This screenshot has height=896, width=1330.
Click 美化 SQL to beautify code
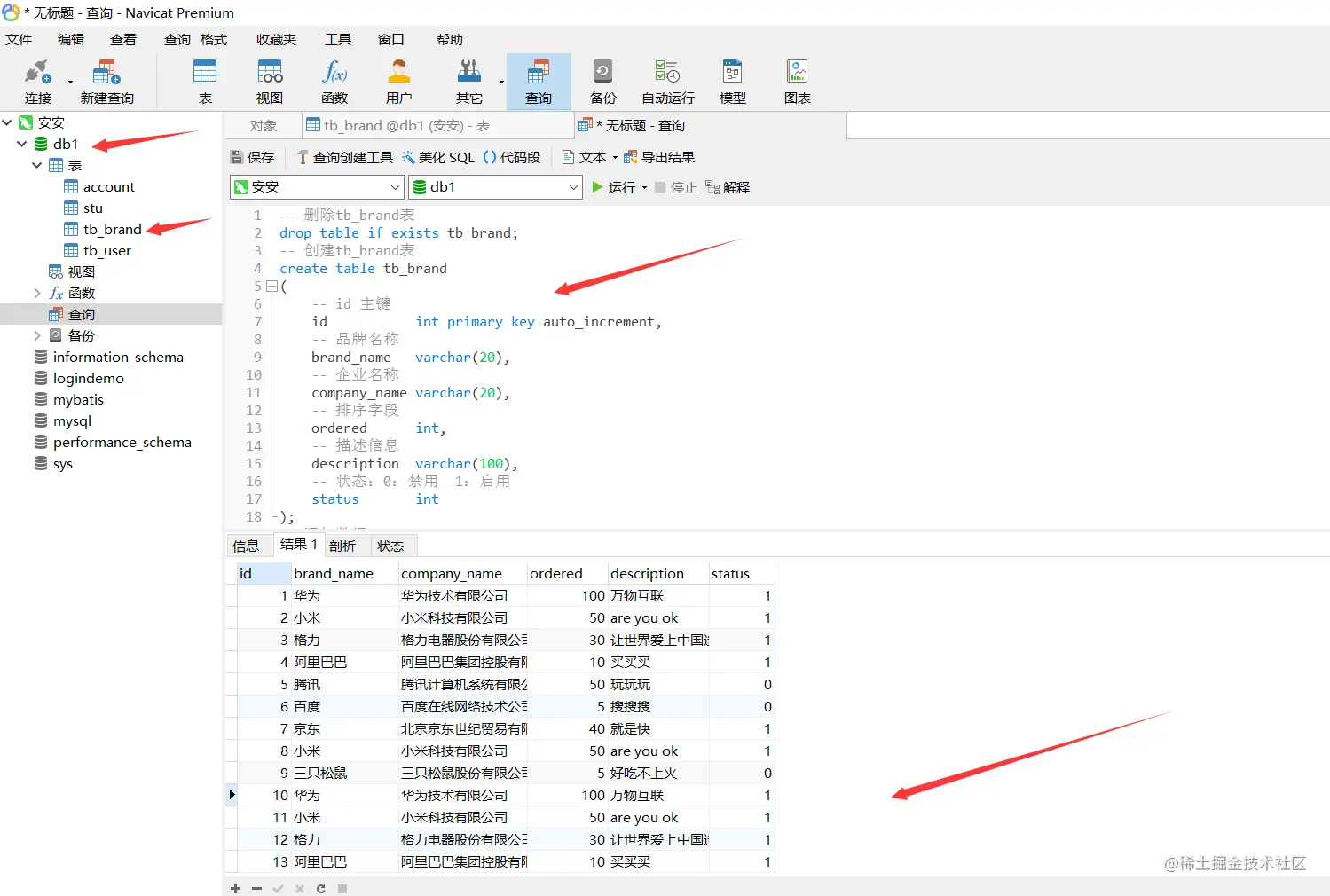pos(438,157)
